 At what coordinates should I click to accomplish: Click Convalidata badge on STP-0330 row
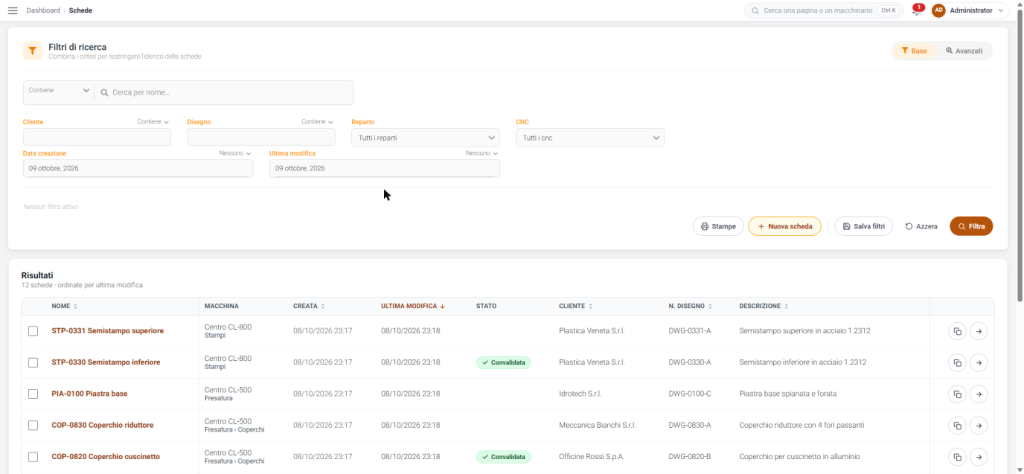504,362
